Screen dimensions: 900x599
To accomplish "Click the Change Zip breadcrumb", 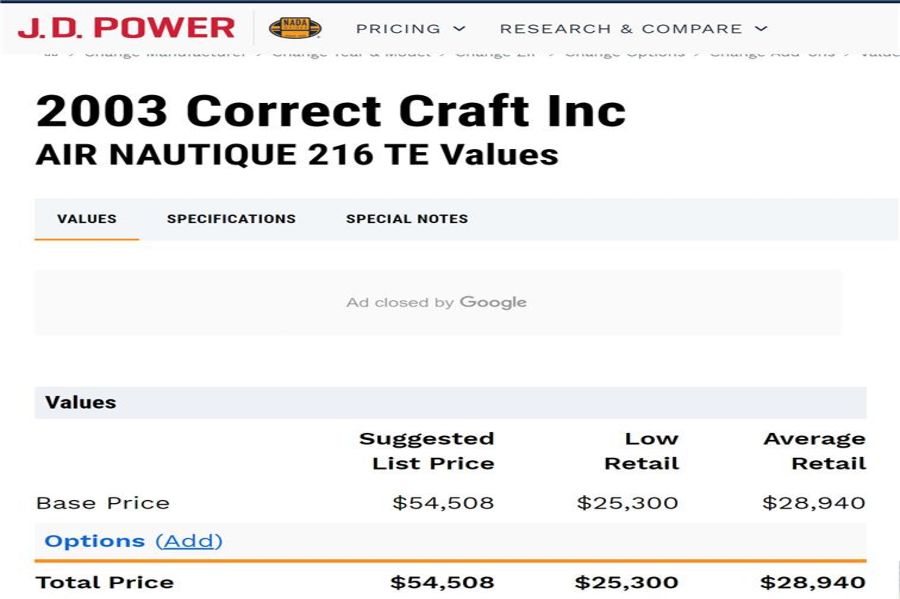I will (495, 54).
